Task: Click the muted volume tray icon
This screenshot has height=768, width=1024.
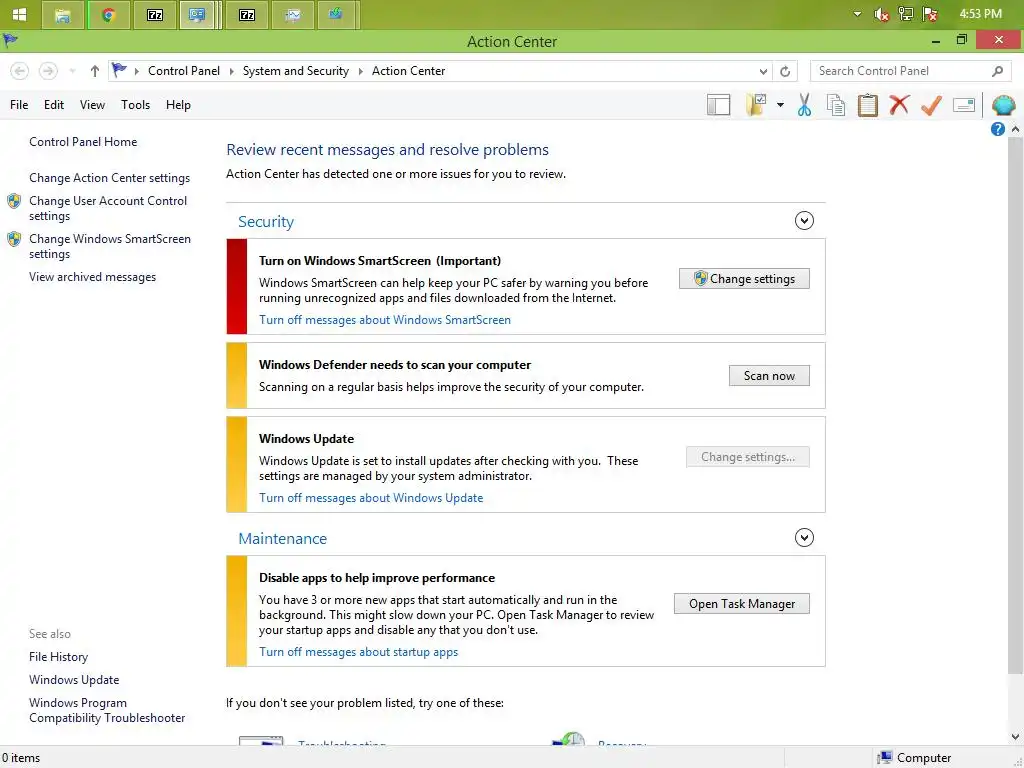Action: [882, 14]
